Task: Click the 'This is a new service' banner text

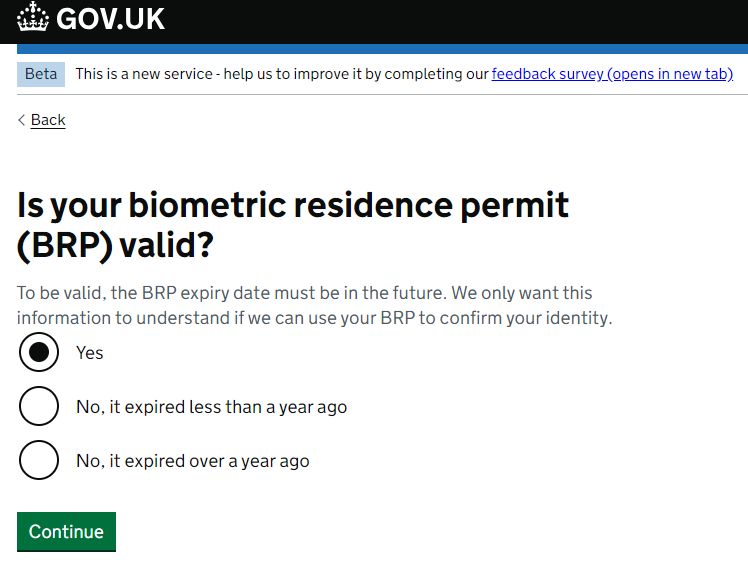Action: tap(282, 74)
